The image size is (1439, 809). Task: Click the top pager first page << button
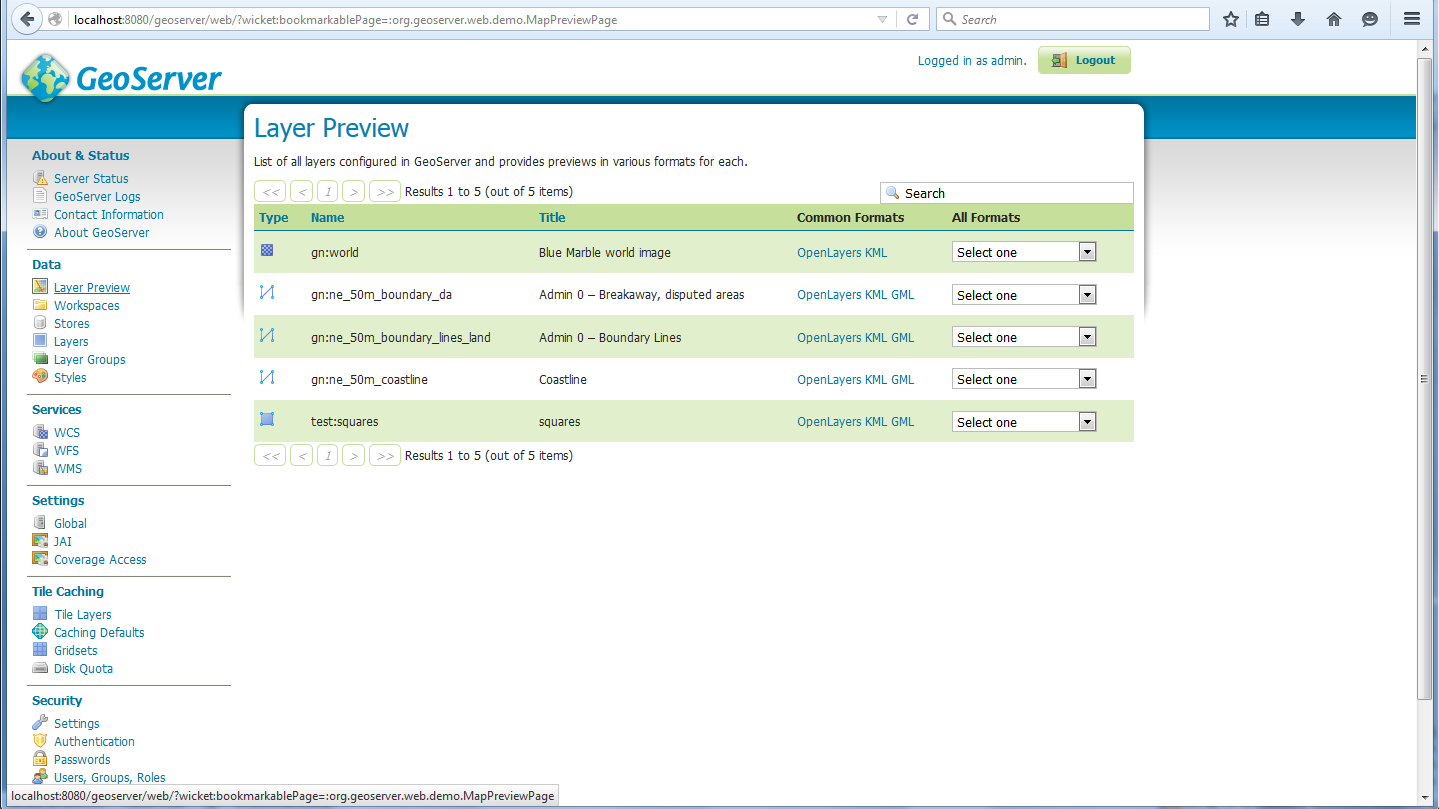[270, 191]
